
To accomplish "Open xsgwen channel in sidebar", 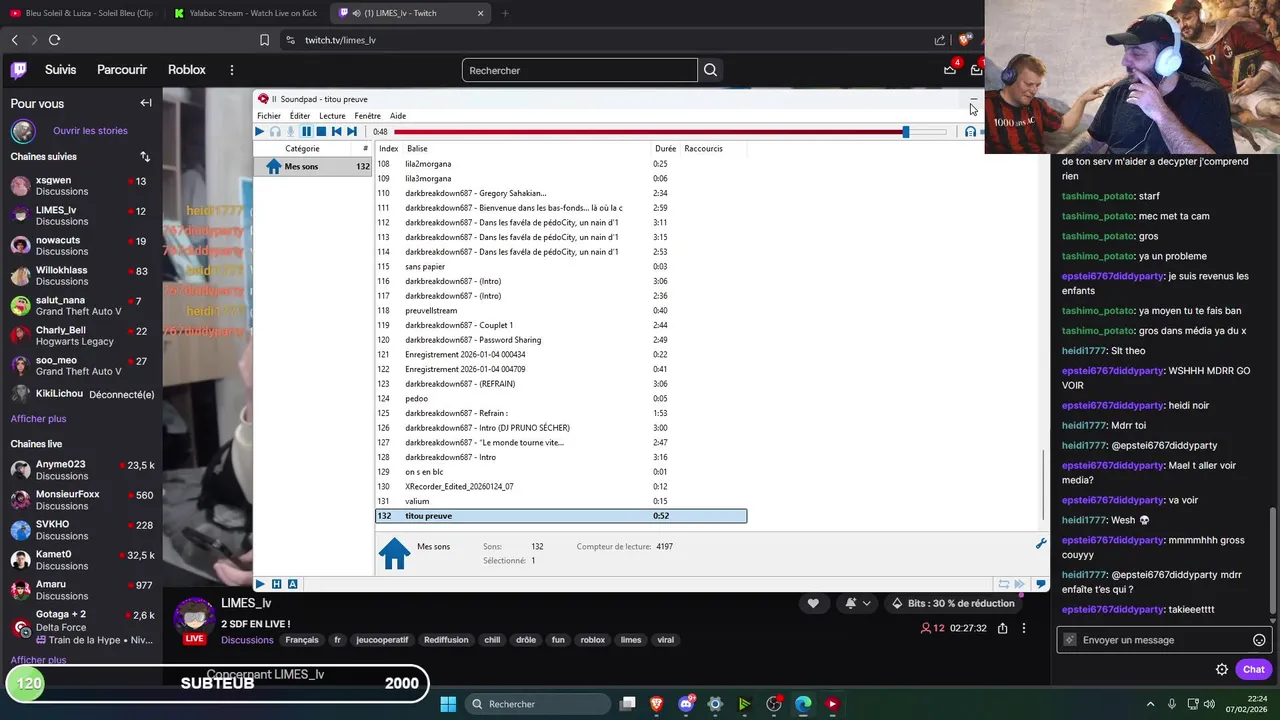I will pyautogui.click(x=81, y=186).
